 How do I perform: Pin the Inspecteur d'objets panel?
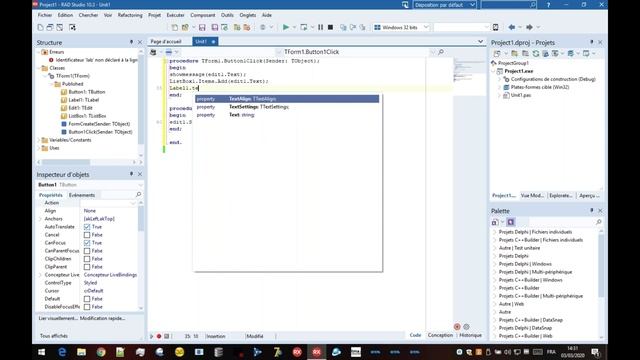[131, 174]
